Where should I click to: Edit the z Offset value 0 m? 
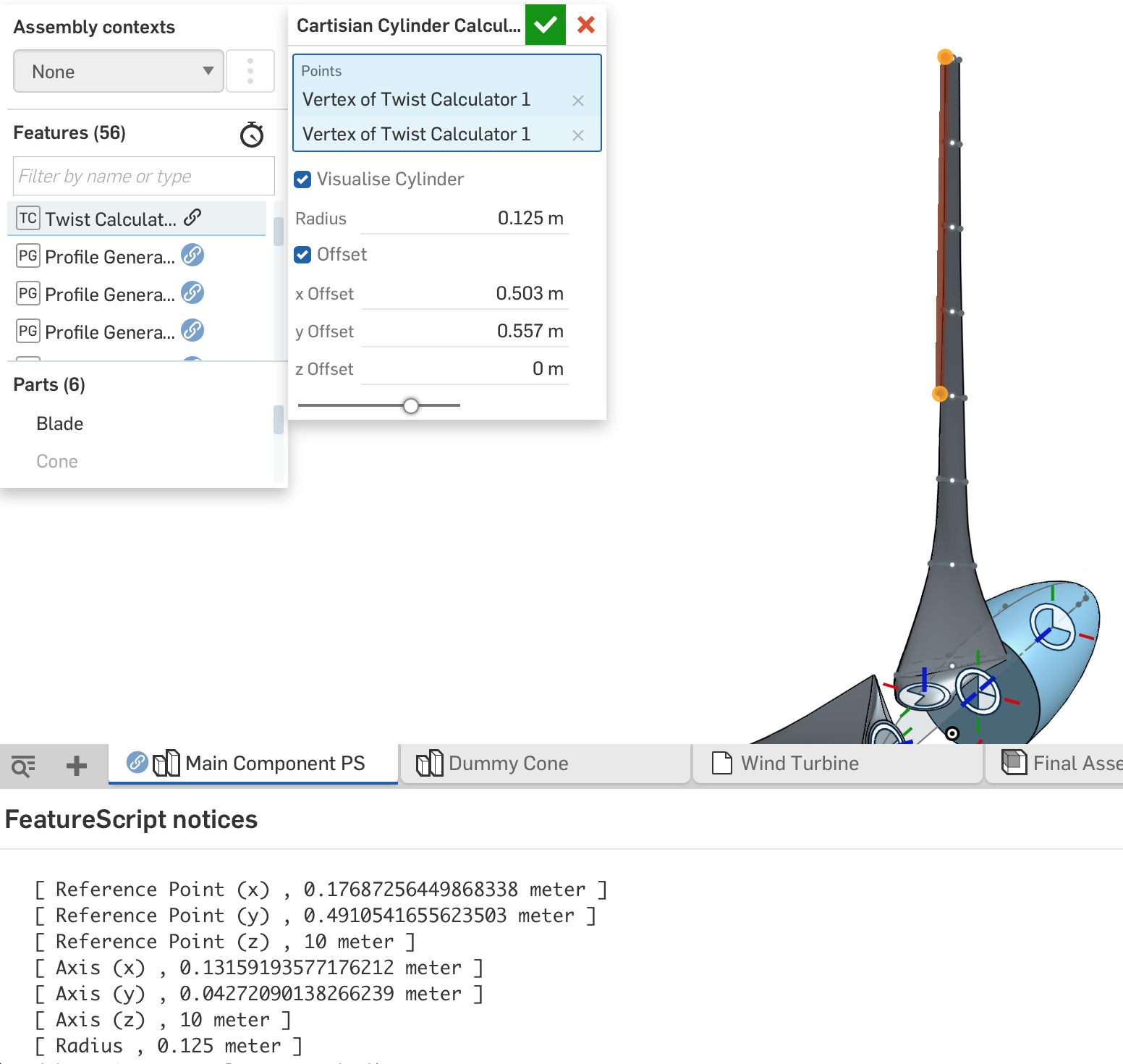click(x=465, y=368)
